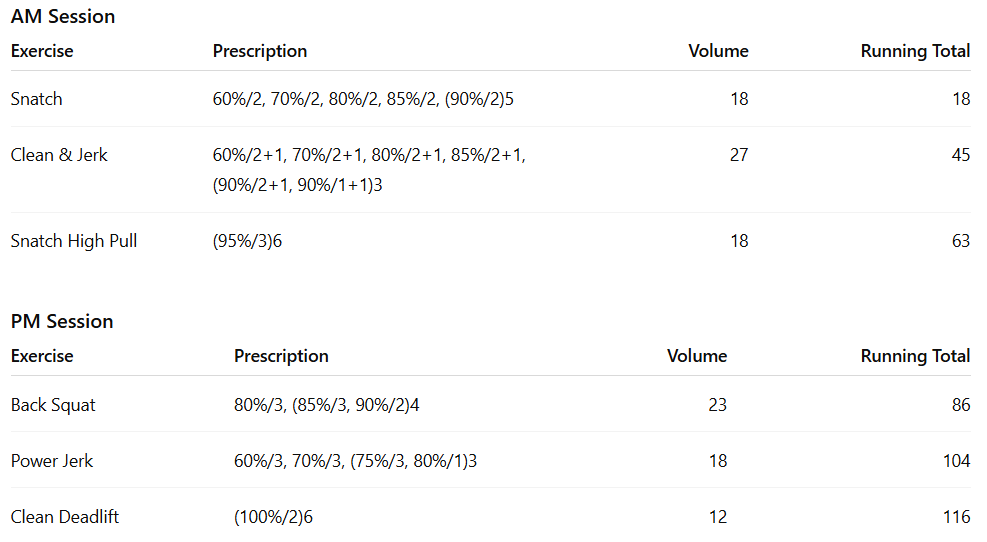This screenshot has width=987, height=542.
Task: Click the Back Squat exercise name
Action: click(53, 405)
